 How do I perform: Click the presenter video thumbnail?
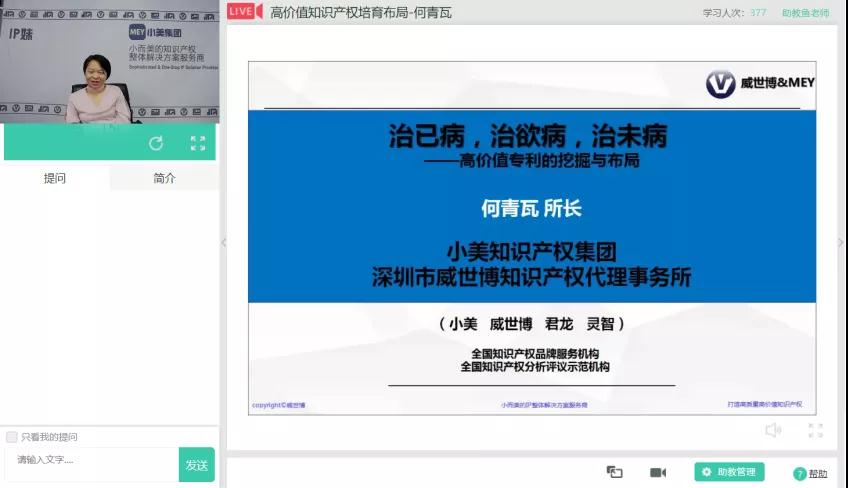pos(110,62)
